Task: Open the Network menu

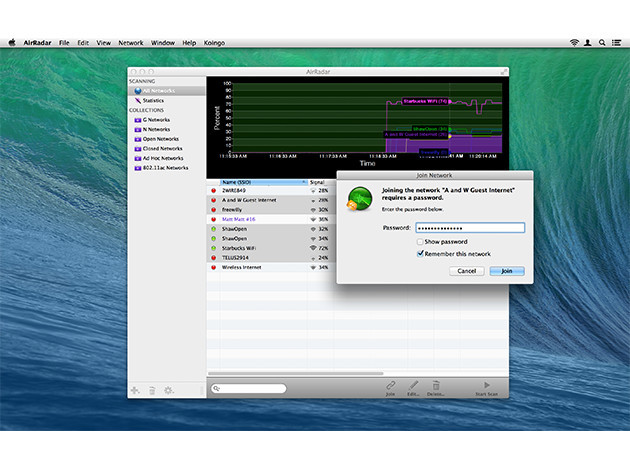Action: tap(131, 43)
